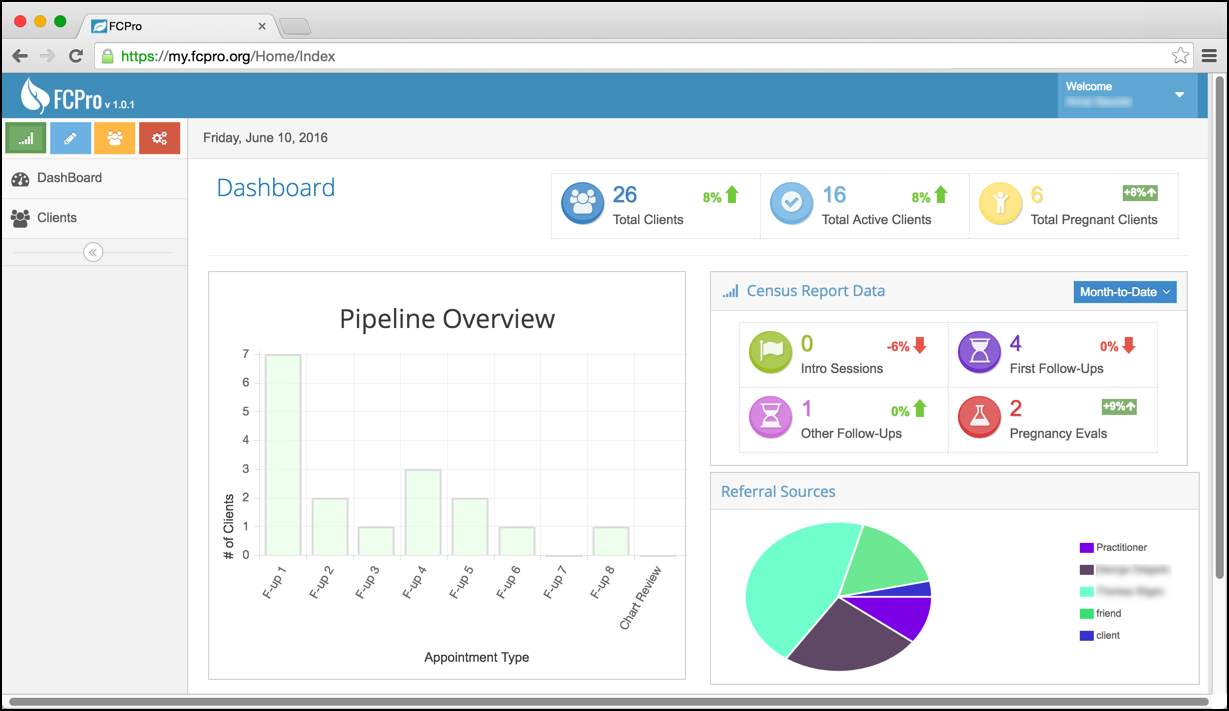Click the green bar chart toolbar icon
The height and width of the screenshot is (711, 1229).
click(x=26, y=138)
